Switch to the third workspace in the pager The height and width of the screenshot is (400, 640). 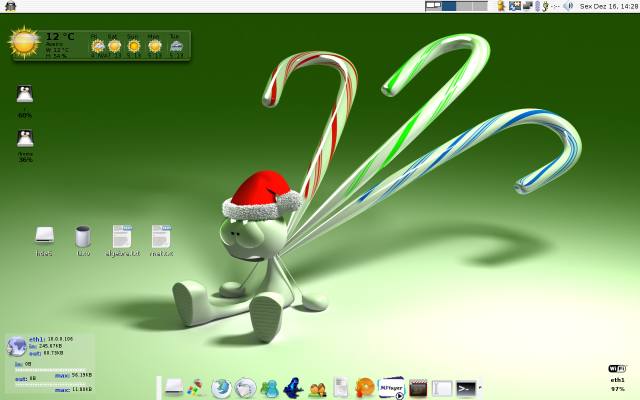pos(464,6)
